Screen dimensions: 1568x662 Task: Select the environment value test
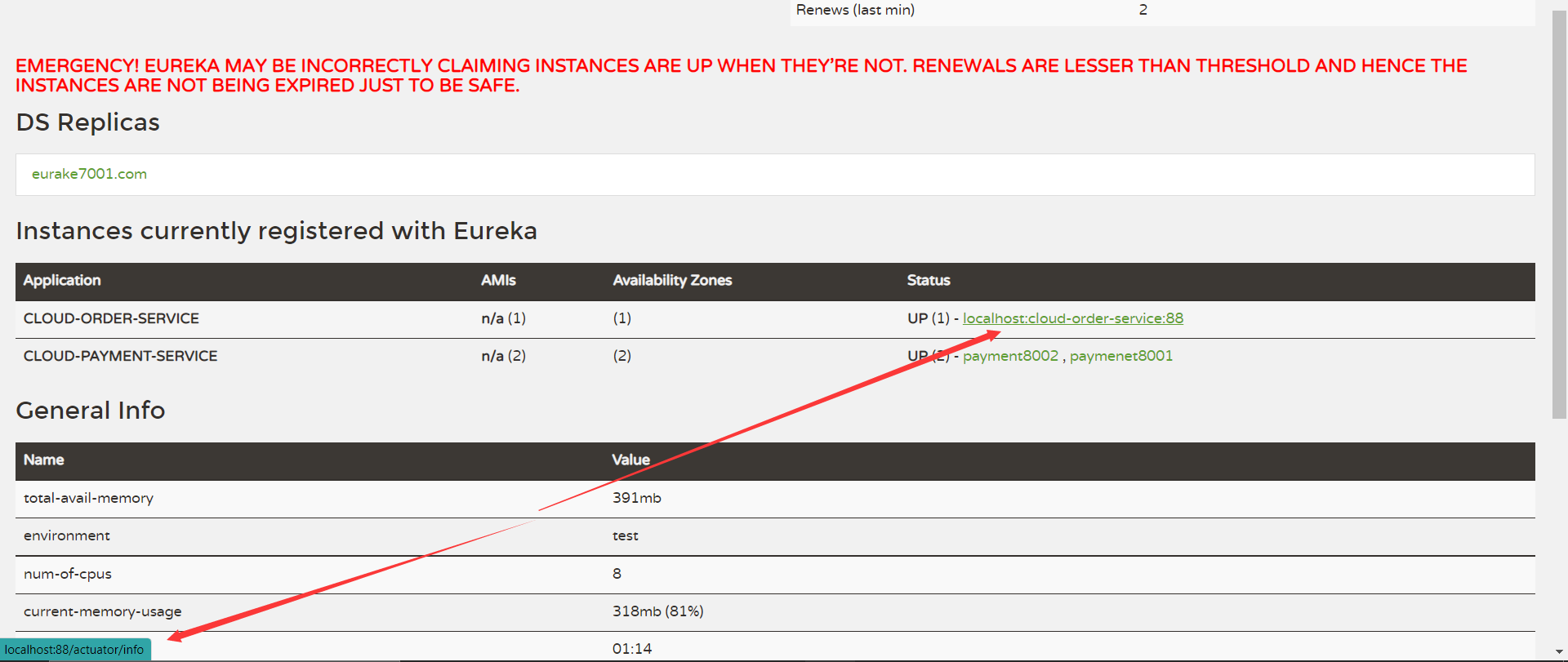click(626, 535)
